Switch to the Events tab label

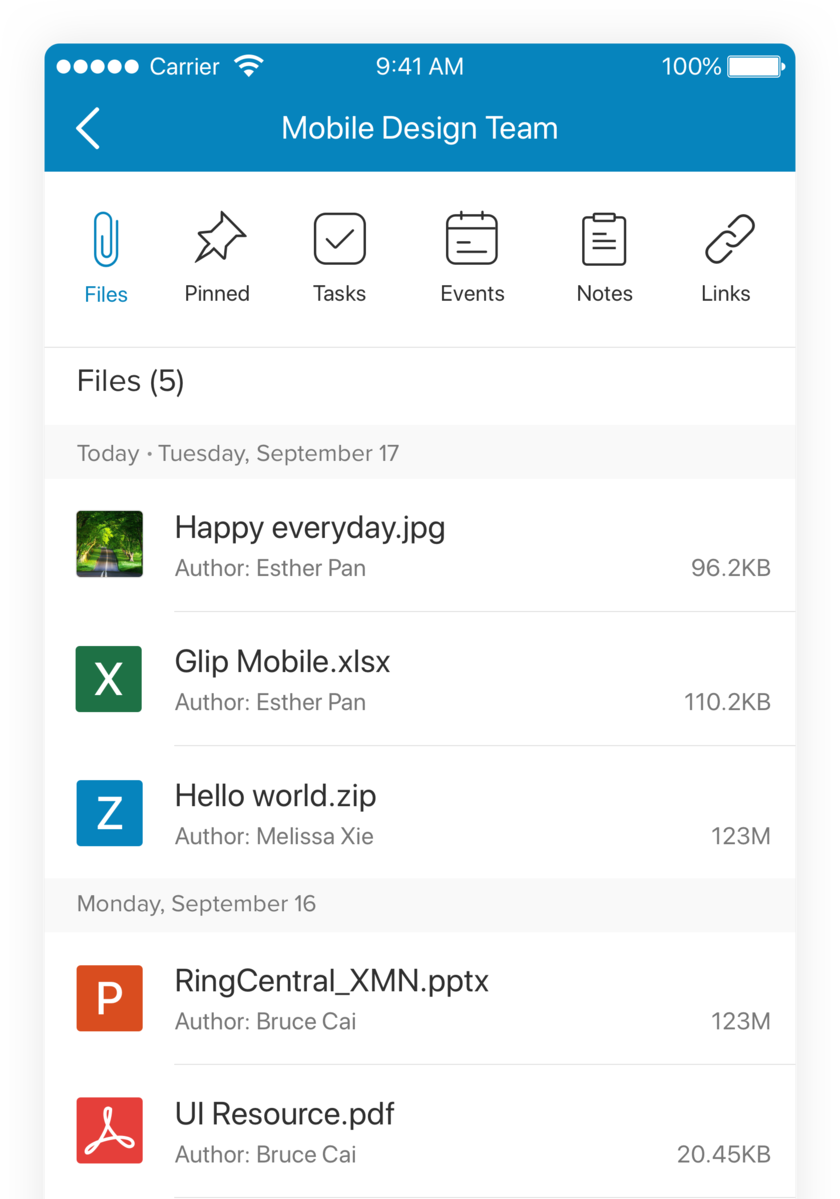472,294
